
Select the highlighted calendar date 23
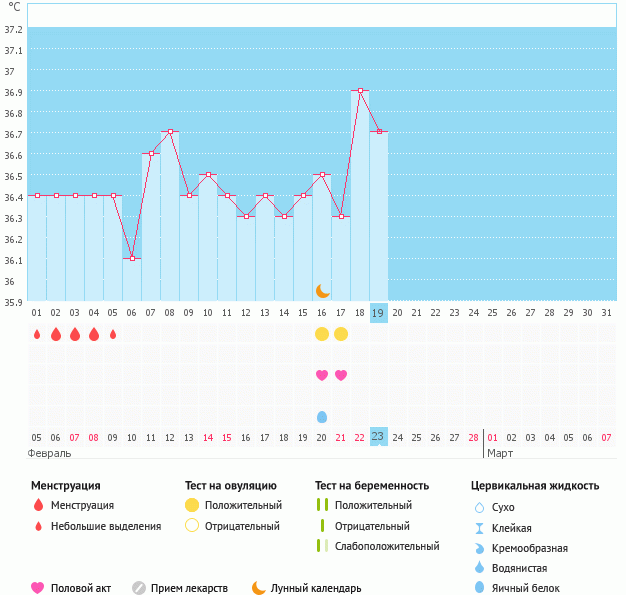point(378,436)
